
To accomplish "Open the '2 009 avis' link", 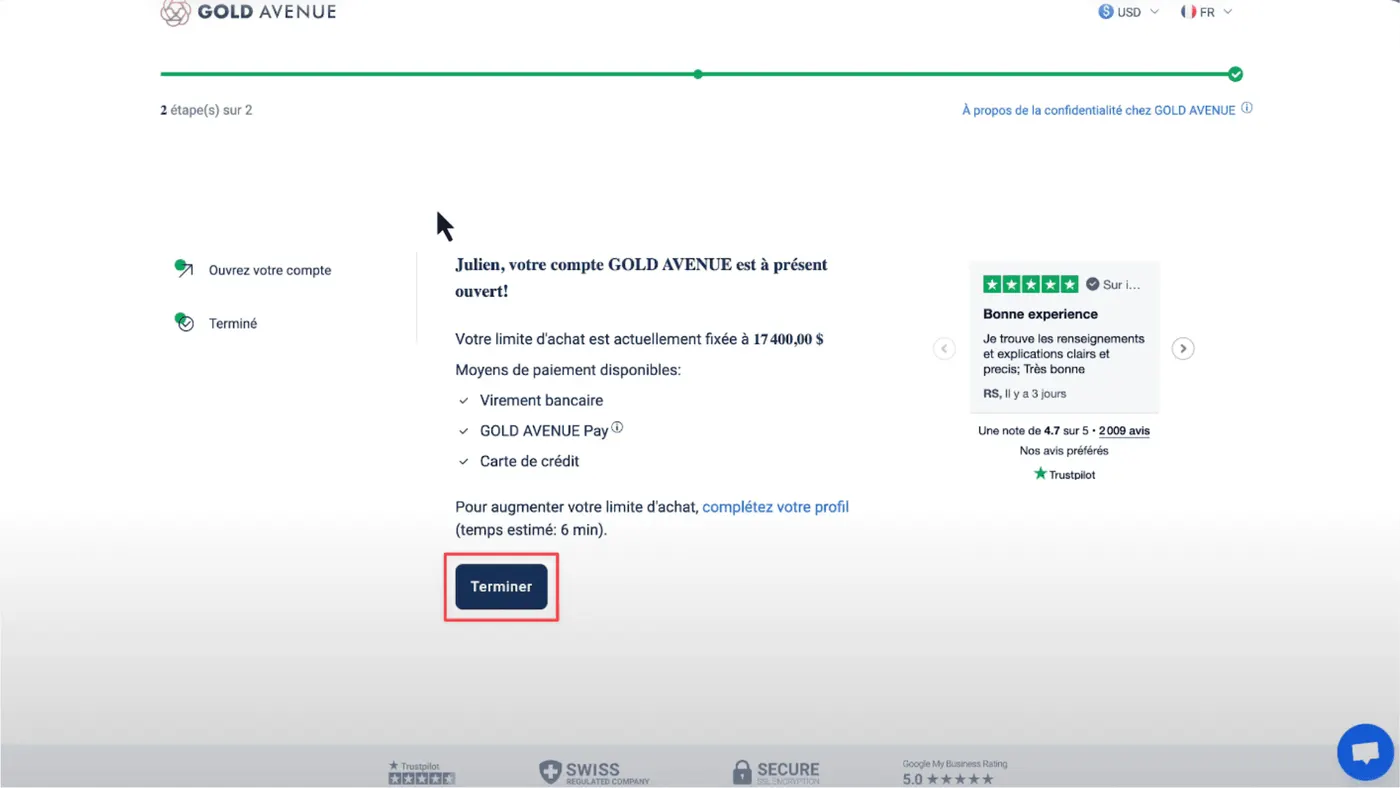I will 1124,431.
